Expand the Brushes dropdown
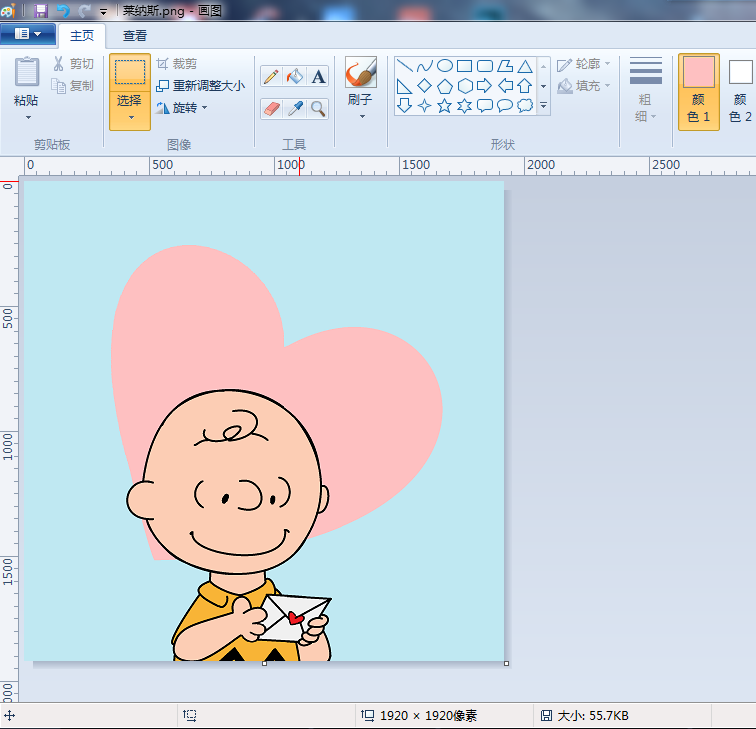The width and height of the screenshot is (756, 729). 361,116
